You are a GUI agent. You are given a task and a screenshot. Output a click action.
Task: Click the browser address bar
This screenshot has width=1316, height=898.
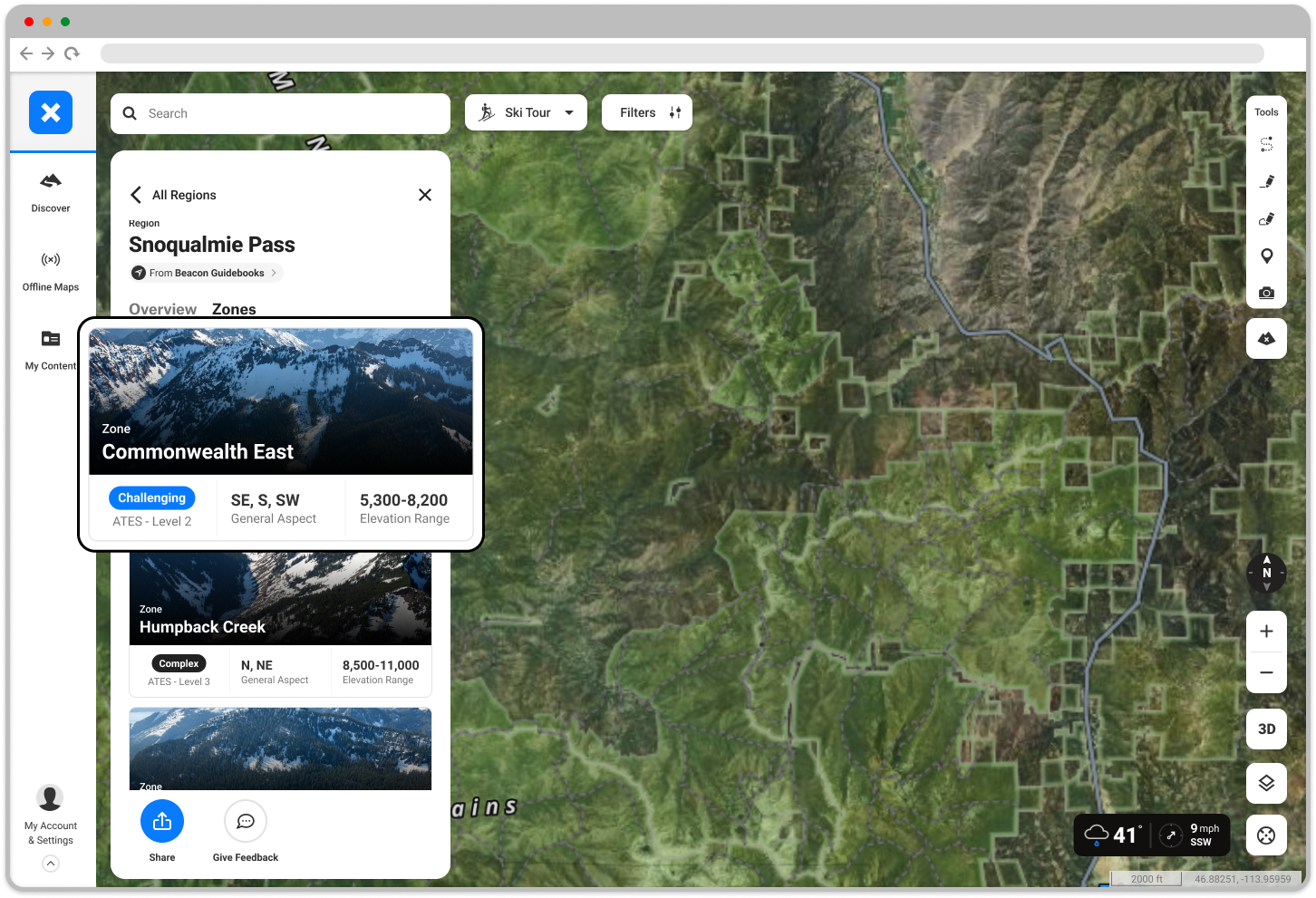[x=682, y=53]
